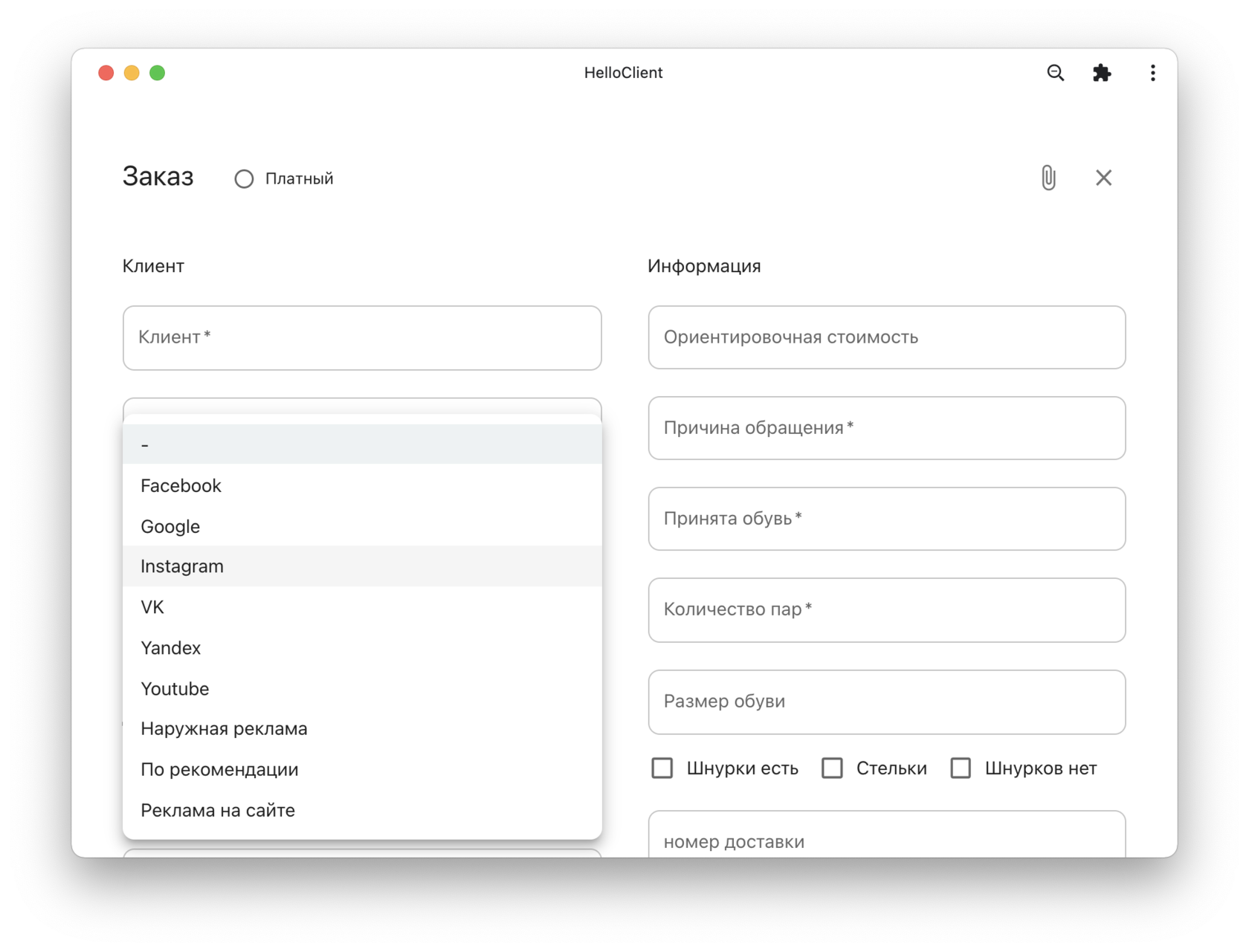This screenshot has height=952, width=1249.
Task: Focus the номер доставки field
Action: (887, 835)
